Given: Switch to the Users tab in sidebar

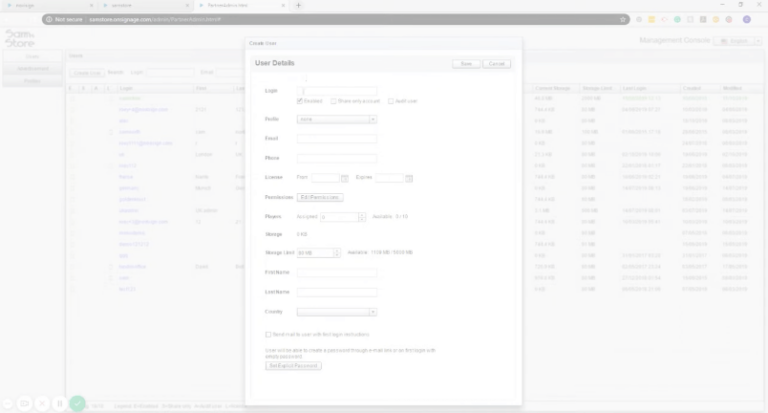Looking at the screenshot, I should [x=32, y=57].
